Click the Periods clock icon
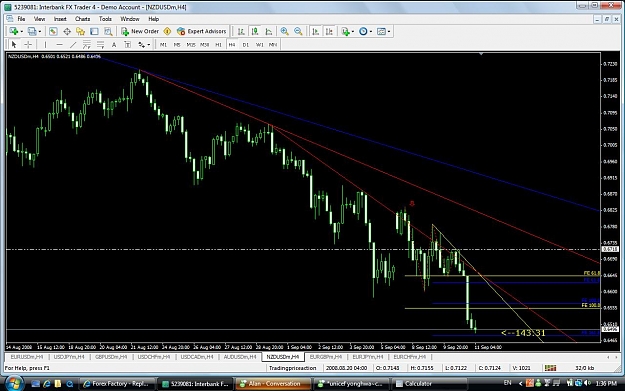This screenshot has height=391, width=625. coord(363,31)
